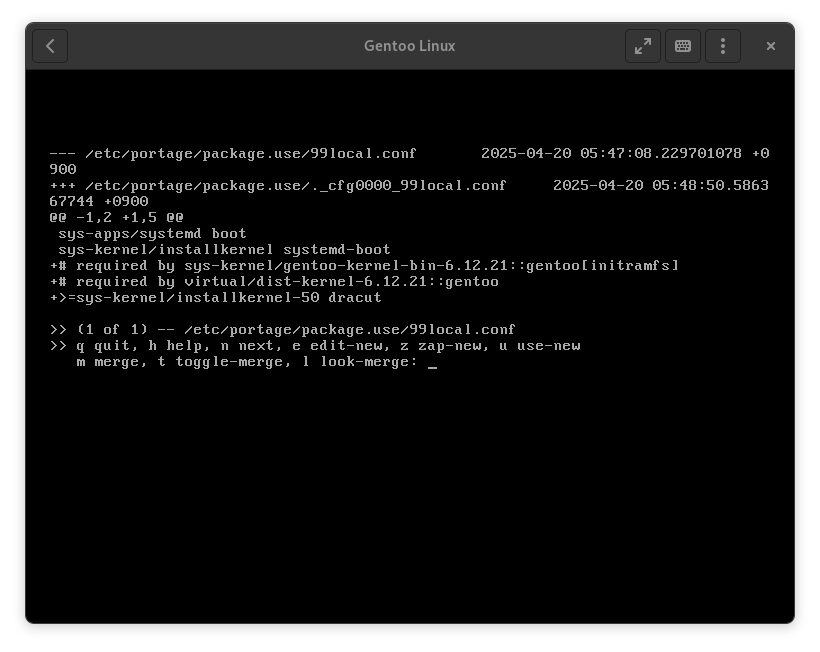Click the Gentoo Linux window title
This screenshot has width=820, height=652.
pos(409,46)
